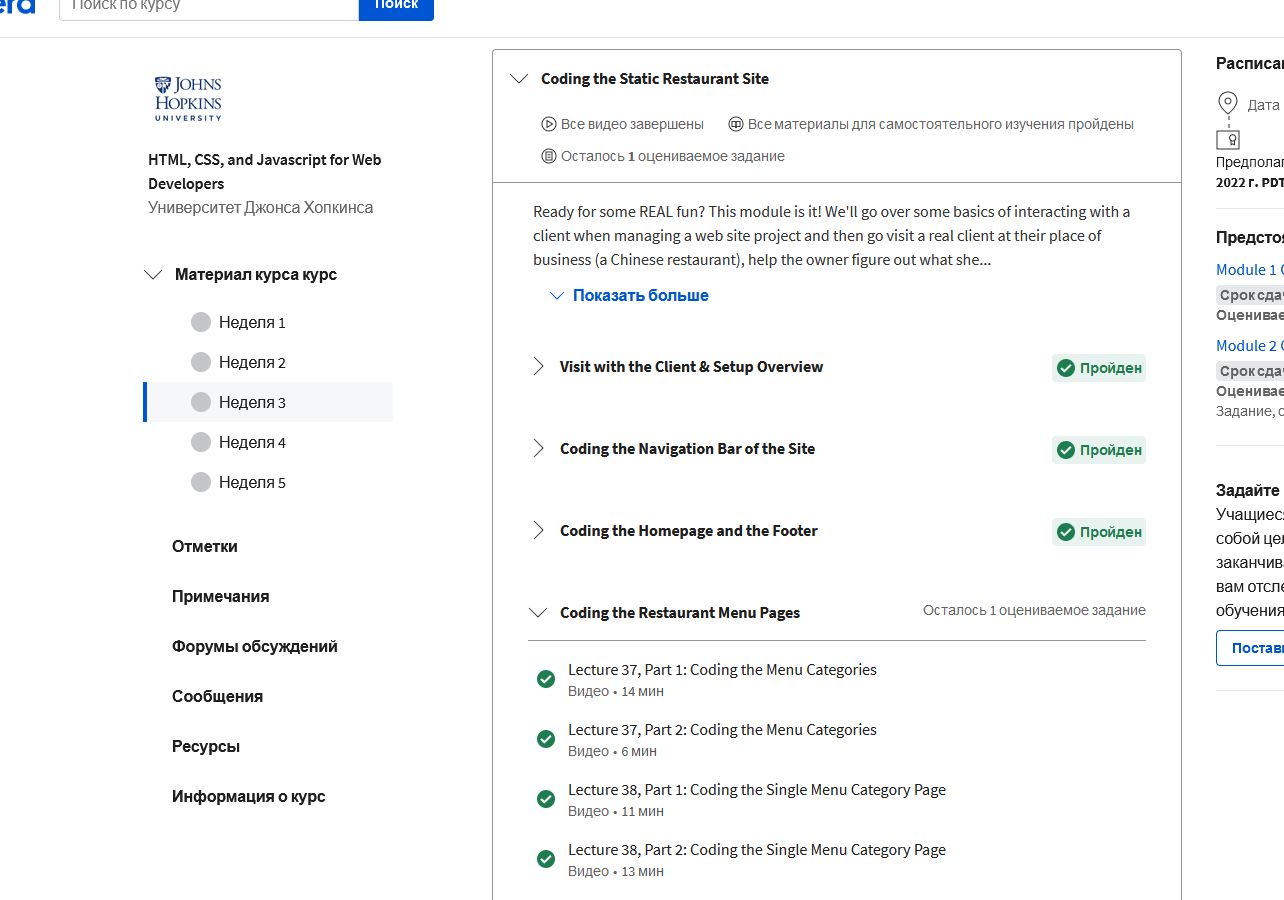Click the 'Пройден' badge for Coding the Navigation Bar
Screen dimensions: 1284x900
tap(1099, 450)
